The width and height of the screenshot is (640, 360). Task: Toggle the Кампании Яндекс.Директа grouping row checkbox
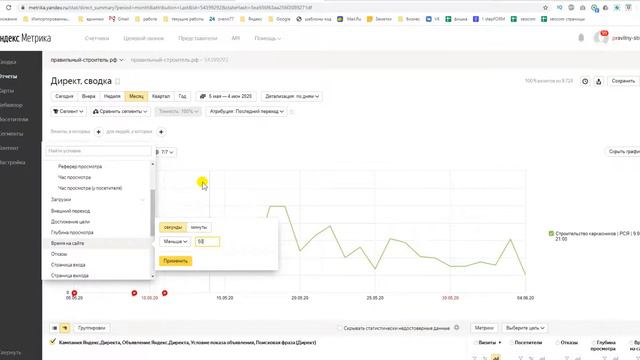point(53,342)
